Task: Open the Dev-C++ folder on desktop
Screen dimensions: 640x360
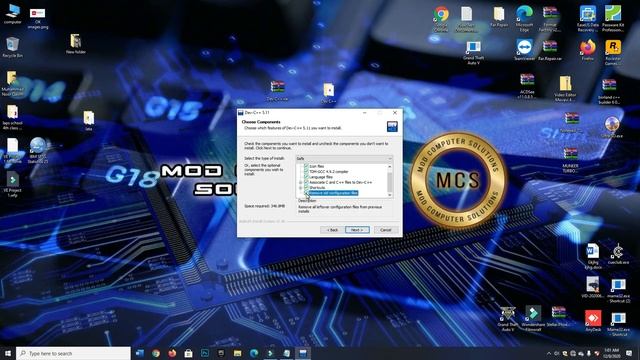Action: click(329, 93)
